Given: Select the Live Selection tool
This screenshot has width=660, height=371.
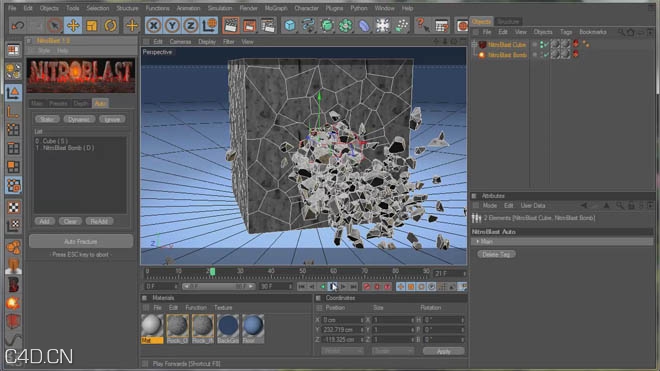Looking at the screenshot, I should [x=54, y=26].
